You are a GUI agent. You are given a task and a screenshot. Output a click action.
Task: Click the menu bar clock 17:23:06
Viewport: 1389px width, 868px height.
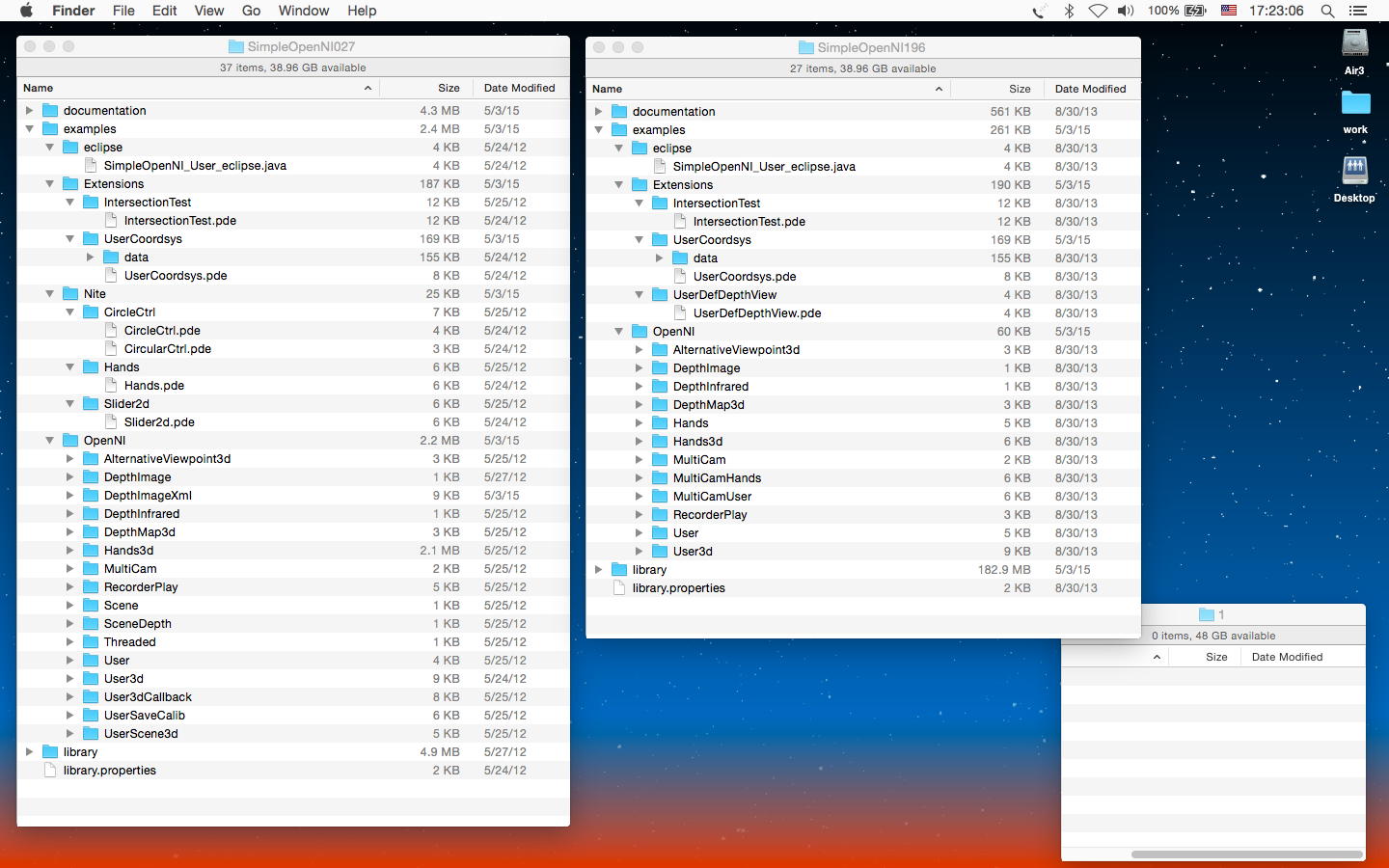(1276, 11)
